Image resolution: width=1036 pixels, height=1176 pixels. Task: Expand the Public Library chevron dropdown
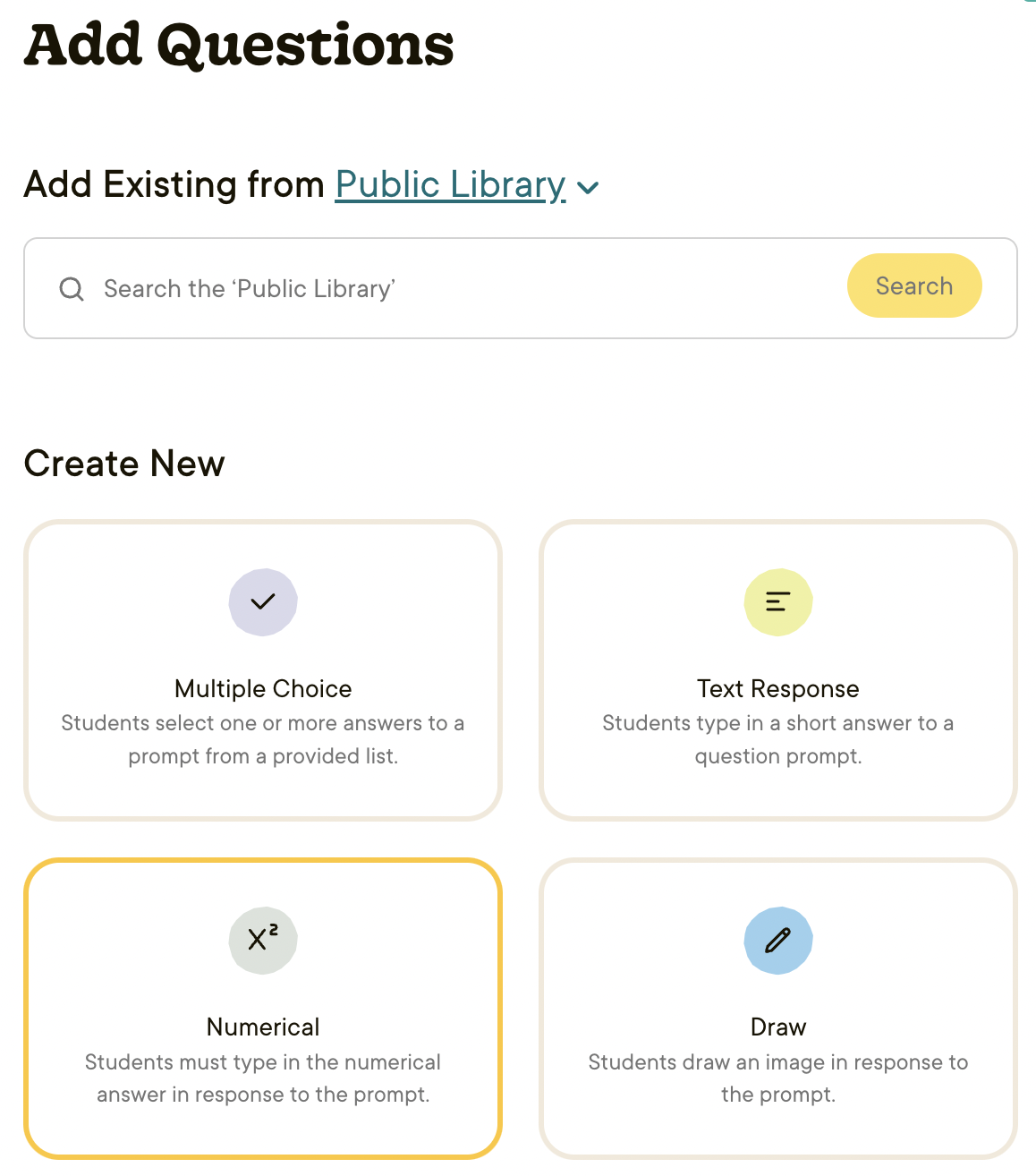[x=588, y=187]
